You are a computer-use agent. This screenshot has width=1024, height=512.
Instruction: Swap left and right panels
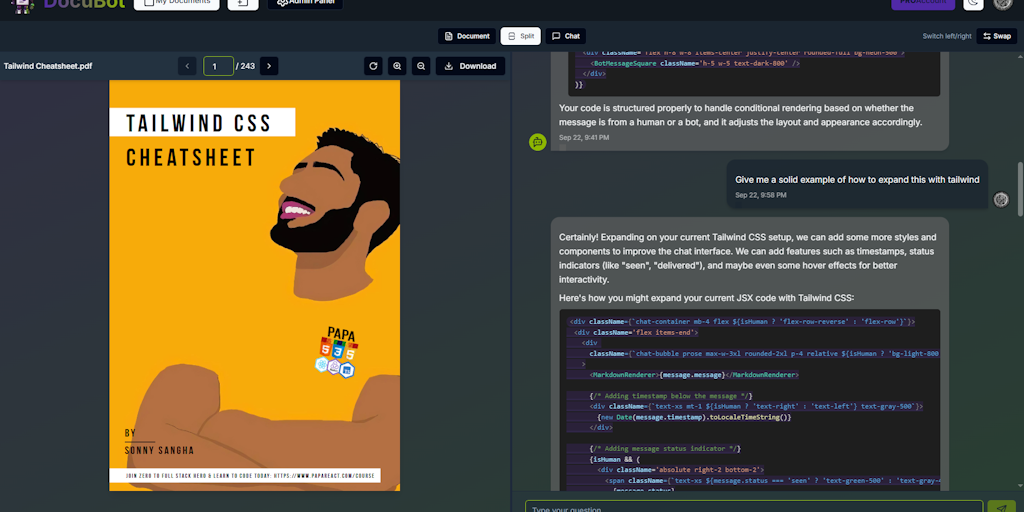(x=997, y=36)
